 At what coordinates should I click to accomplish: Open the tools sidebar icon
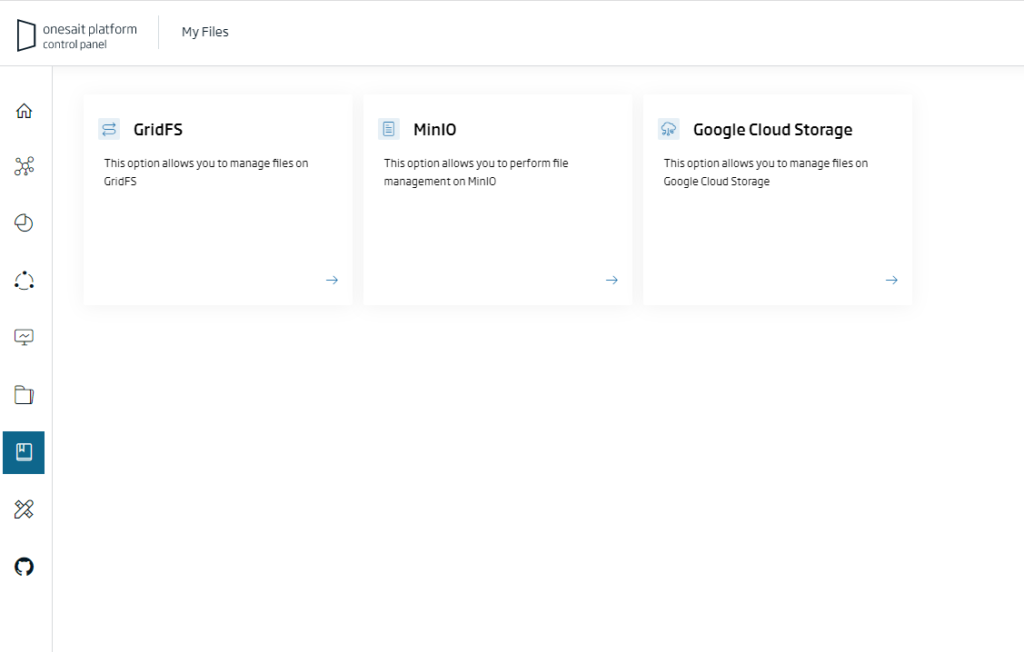24,509
